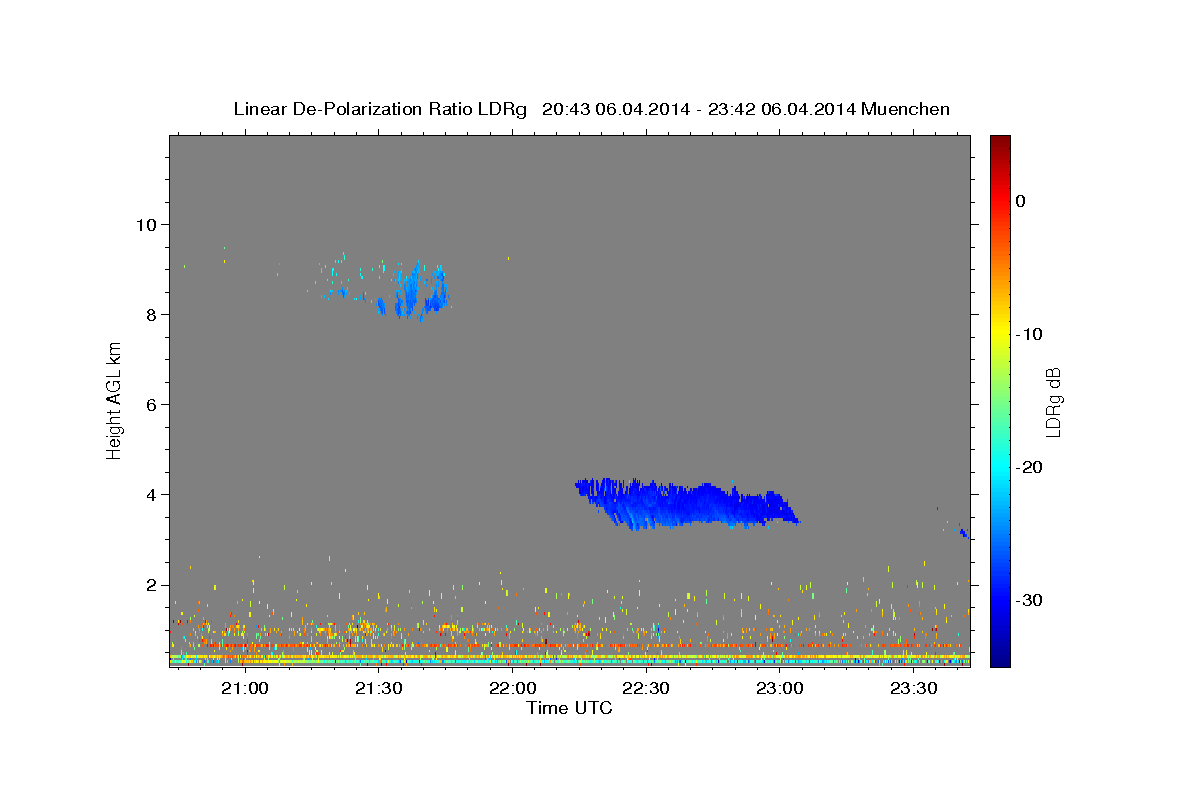Viewport: 1200px width, 800px height.
Task: Click the yellow -10 region of colorbar
Action: coord(1000,334)
